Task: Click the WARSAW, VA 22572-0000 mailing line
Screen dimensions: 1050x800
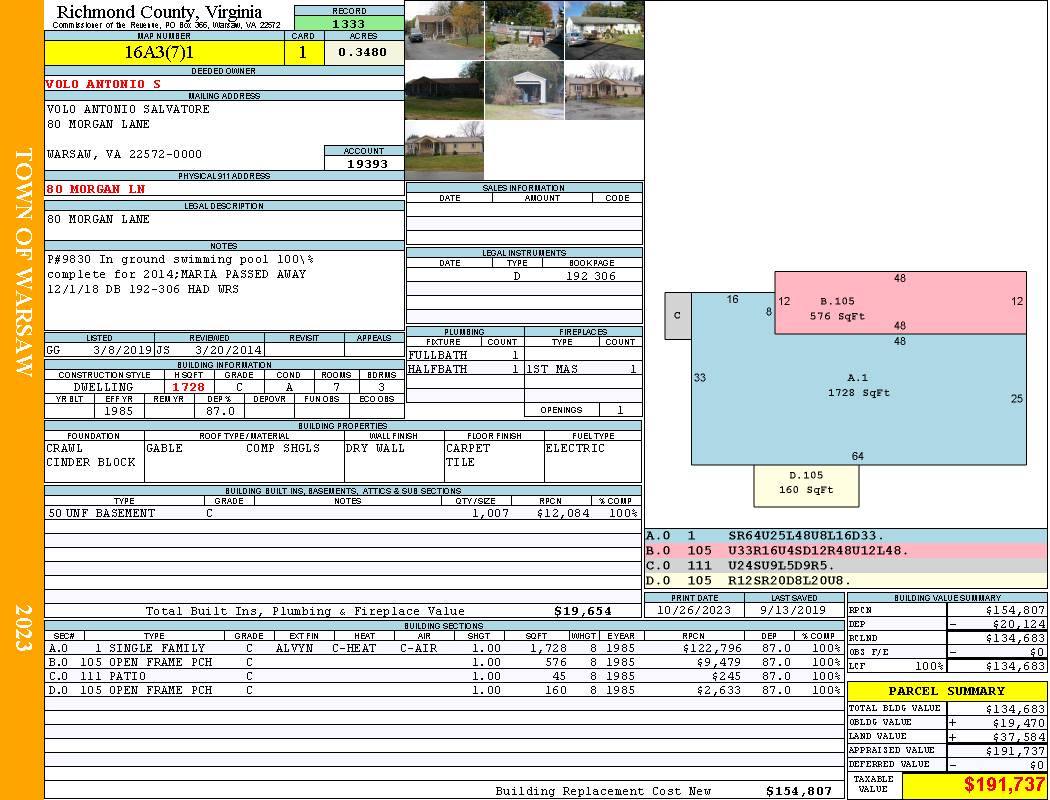Action: (x=125, y=154)
